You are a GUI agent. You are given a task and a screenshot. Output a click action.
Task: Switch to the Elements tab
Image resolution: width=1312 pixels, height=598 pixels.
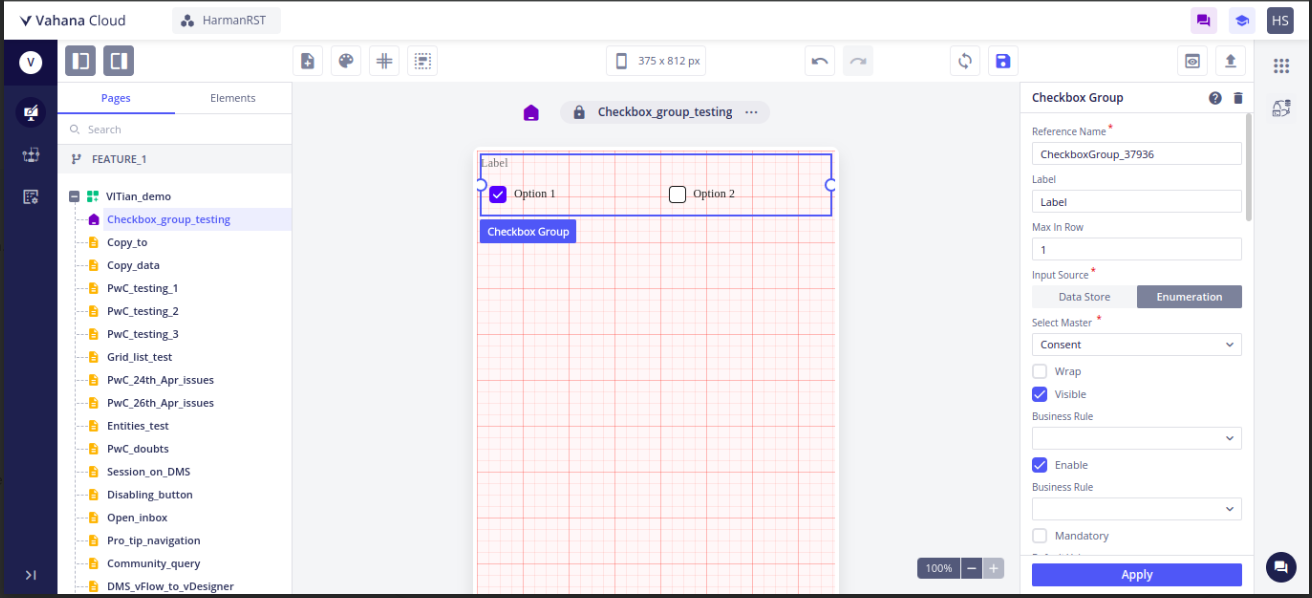(x=233, y=98)
